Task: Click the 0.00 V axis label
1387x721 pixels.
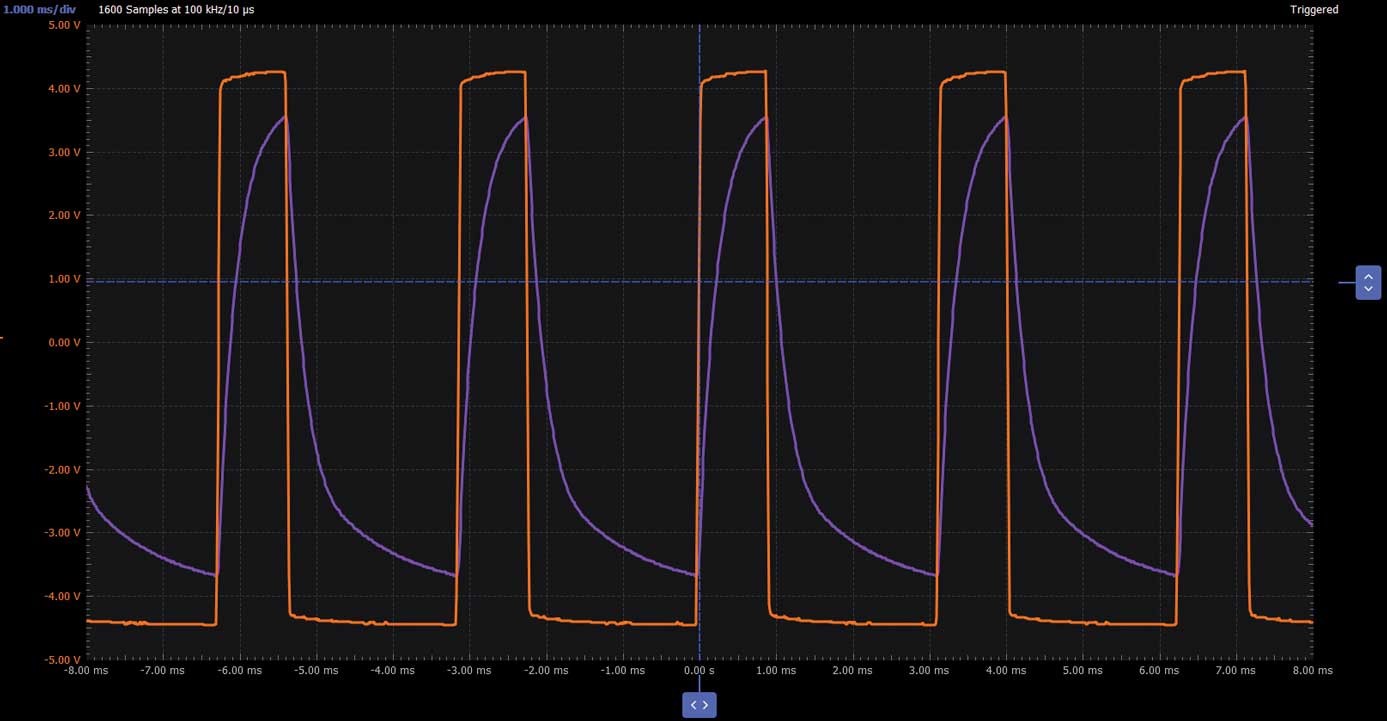Action: pos(64,342)
